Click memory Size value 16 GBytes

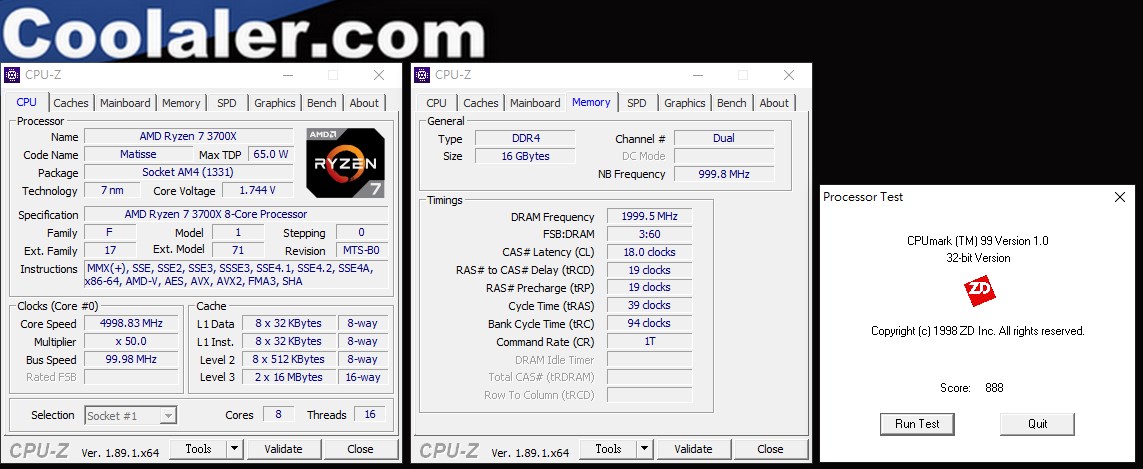click(525, 156)
